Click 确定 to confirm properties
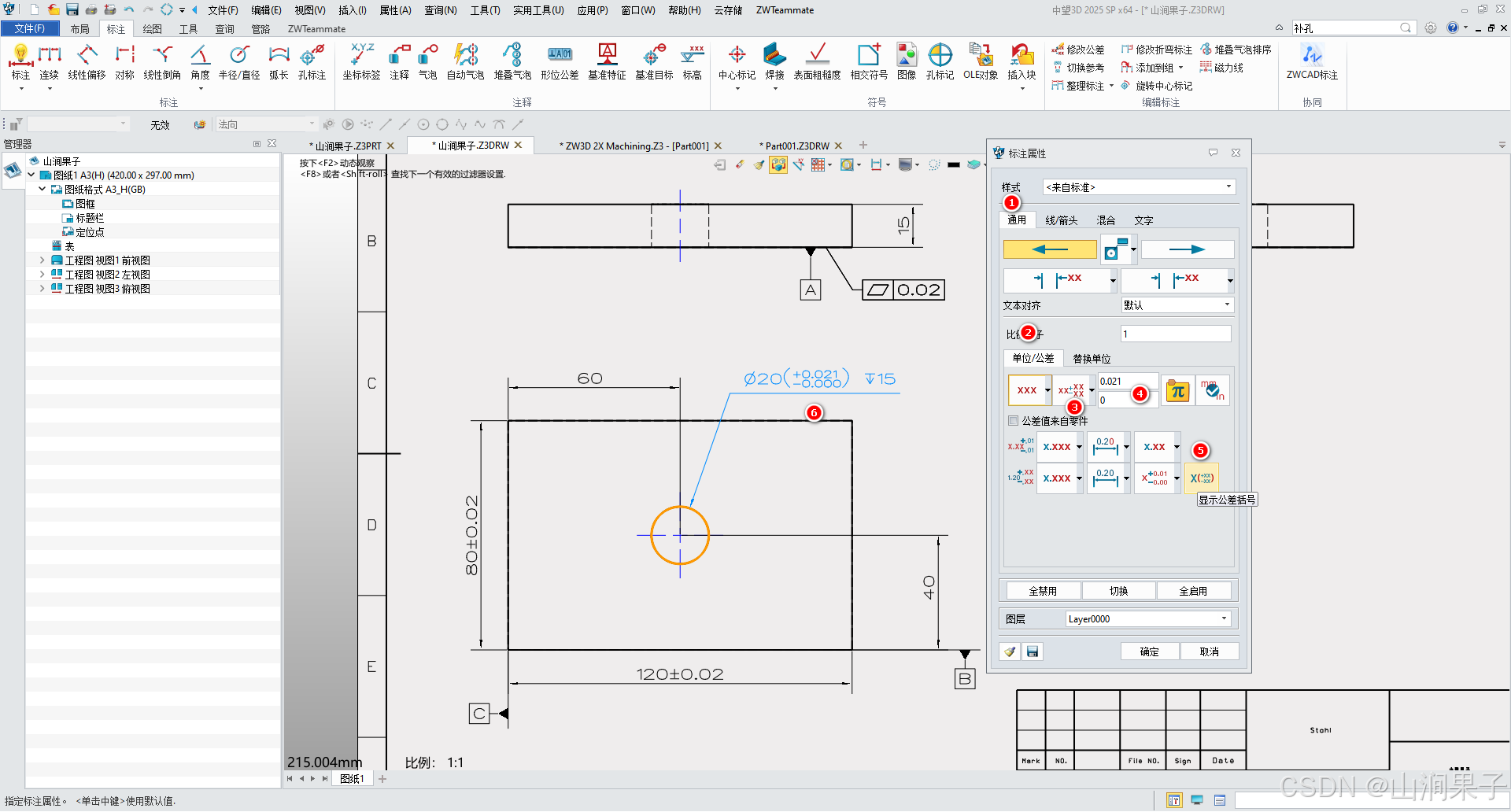The height and width of the screenshot is (812, 1511). [1149, 651]
